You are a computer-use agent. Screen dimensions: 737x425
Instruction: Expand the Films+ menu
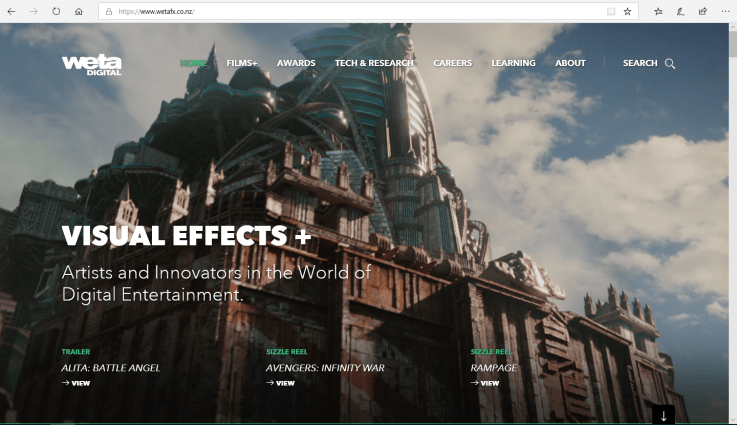point(242,63)
